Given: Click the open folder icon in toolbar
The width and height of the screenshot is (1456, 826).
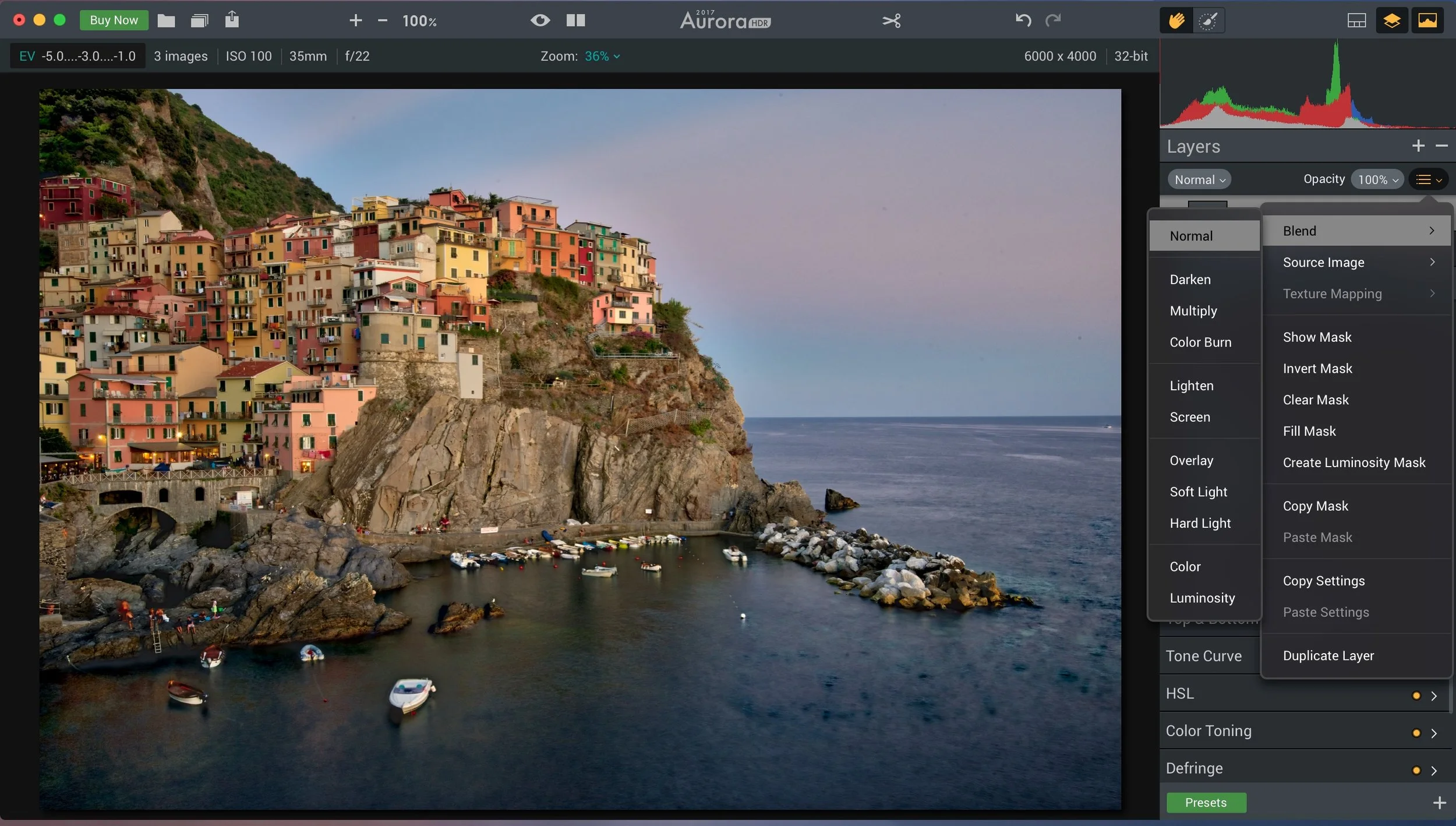Looking at the screenshot, I should coord(166,21).
